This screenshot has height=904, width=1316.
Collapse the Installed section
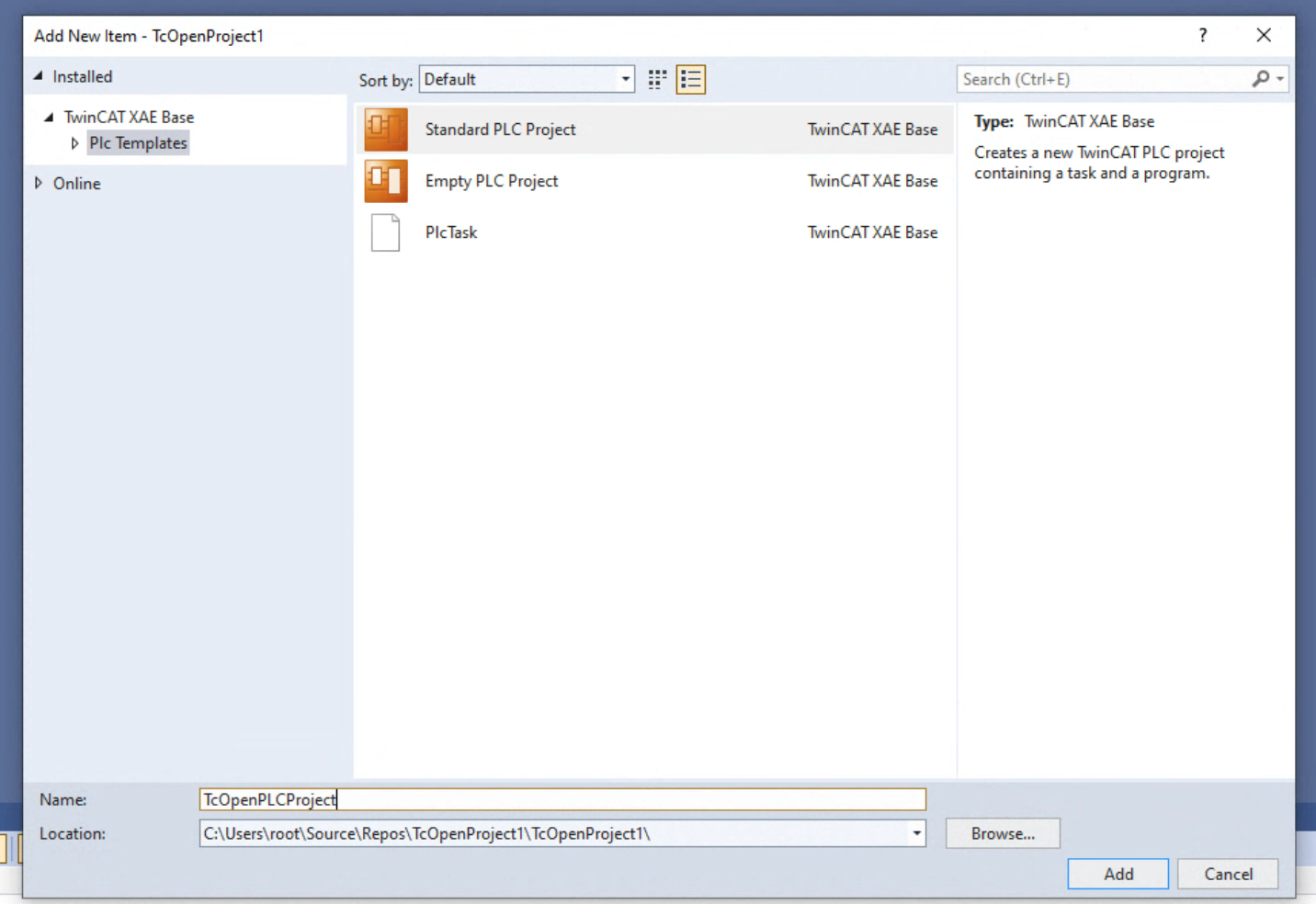(39, 76)
